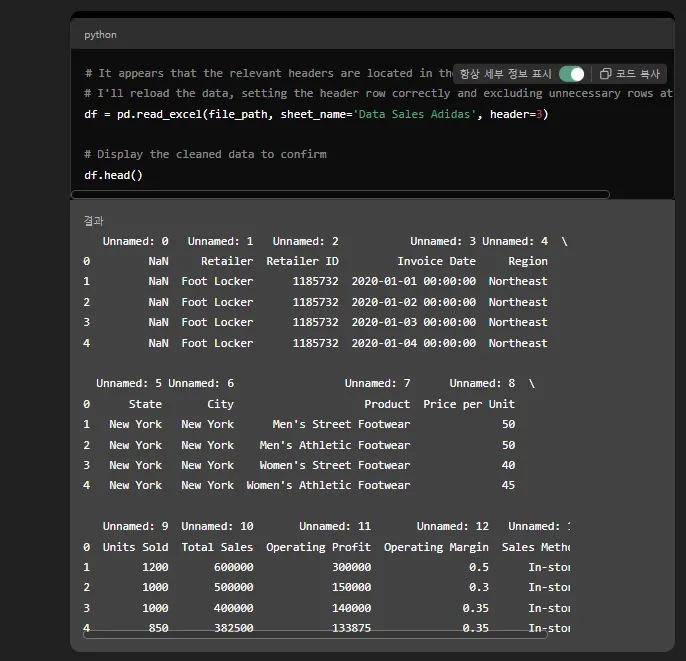Click the total sales value 500000
The height and width of the screenshot is (661, 686).
[x=233, y=588]
